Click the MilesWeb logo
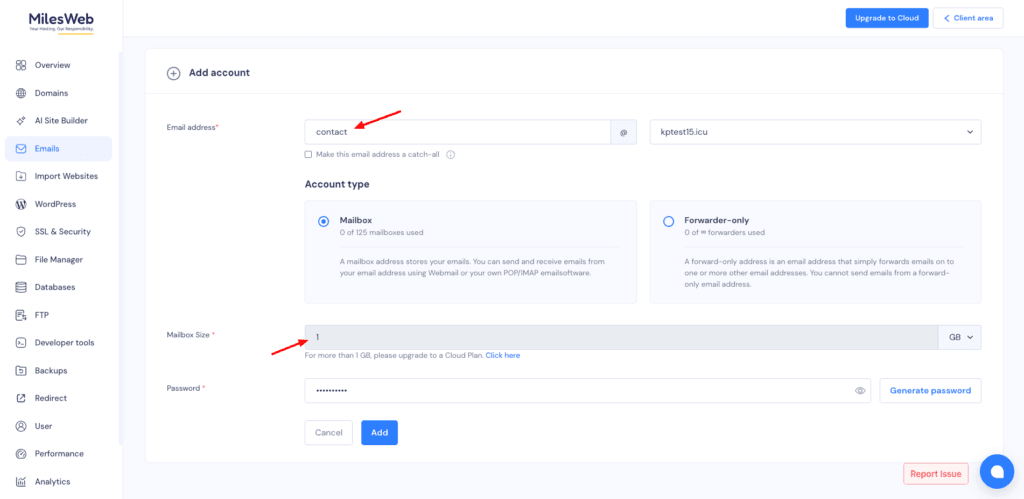This screenshot has width=1024, height=499. pyautogui.click(x=61, y=22)
